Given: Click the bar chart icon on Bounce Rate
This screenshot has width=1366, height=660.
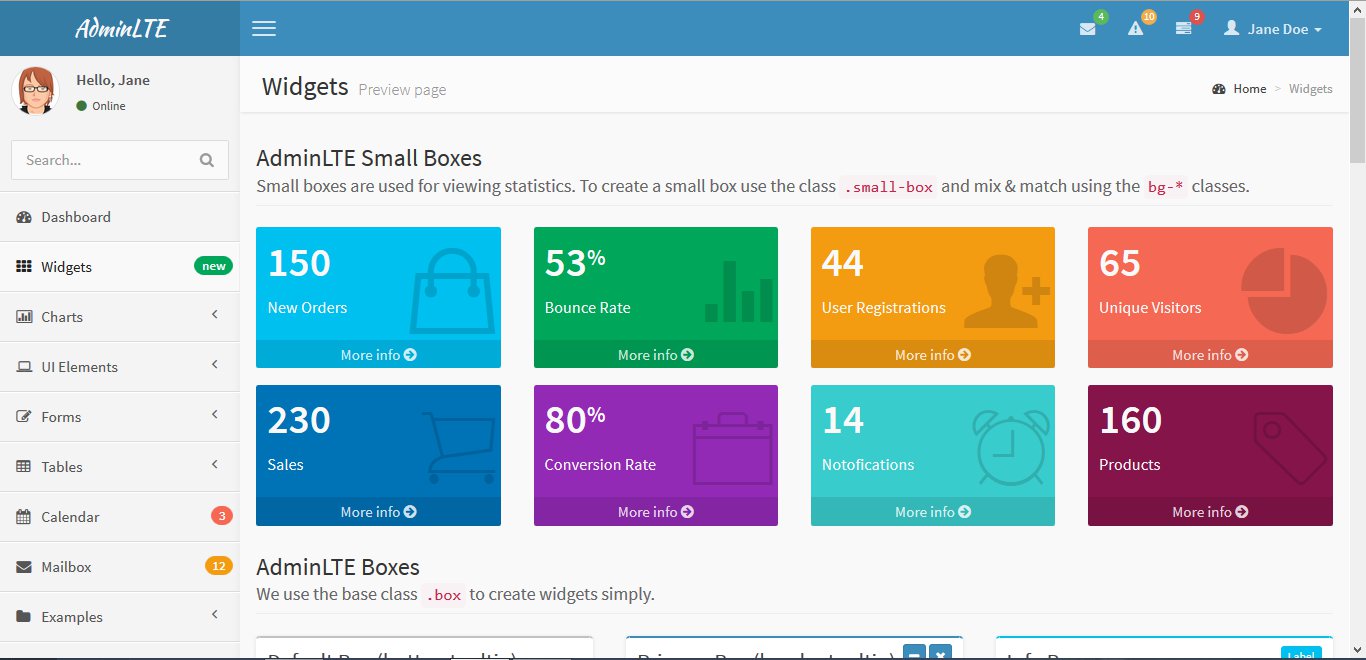Looking at the screenshot, I should point(739,291).
